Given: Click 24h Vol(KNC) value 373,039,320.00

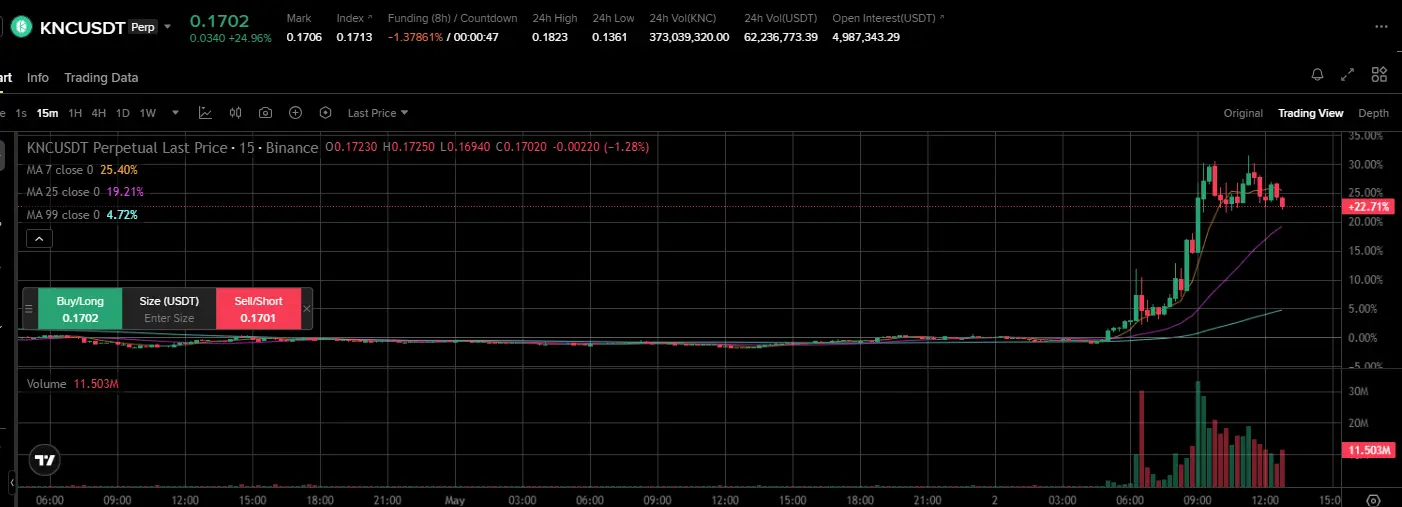Looking at the screenshot, I should [x=689, y=37].
